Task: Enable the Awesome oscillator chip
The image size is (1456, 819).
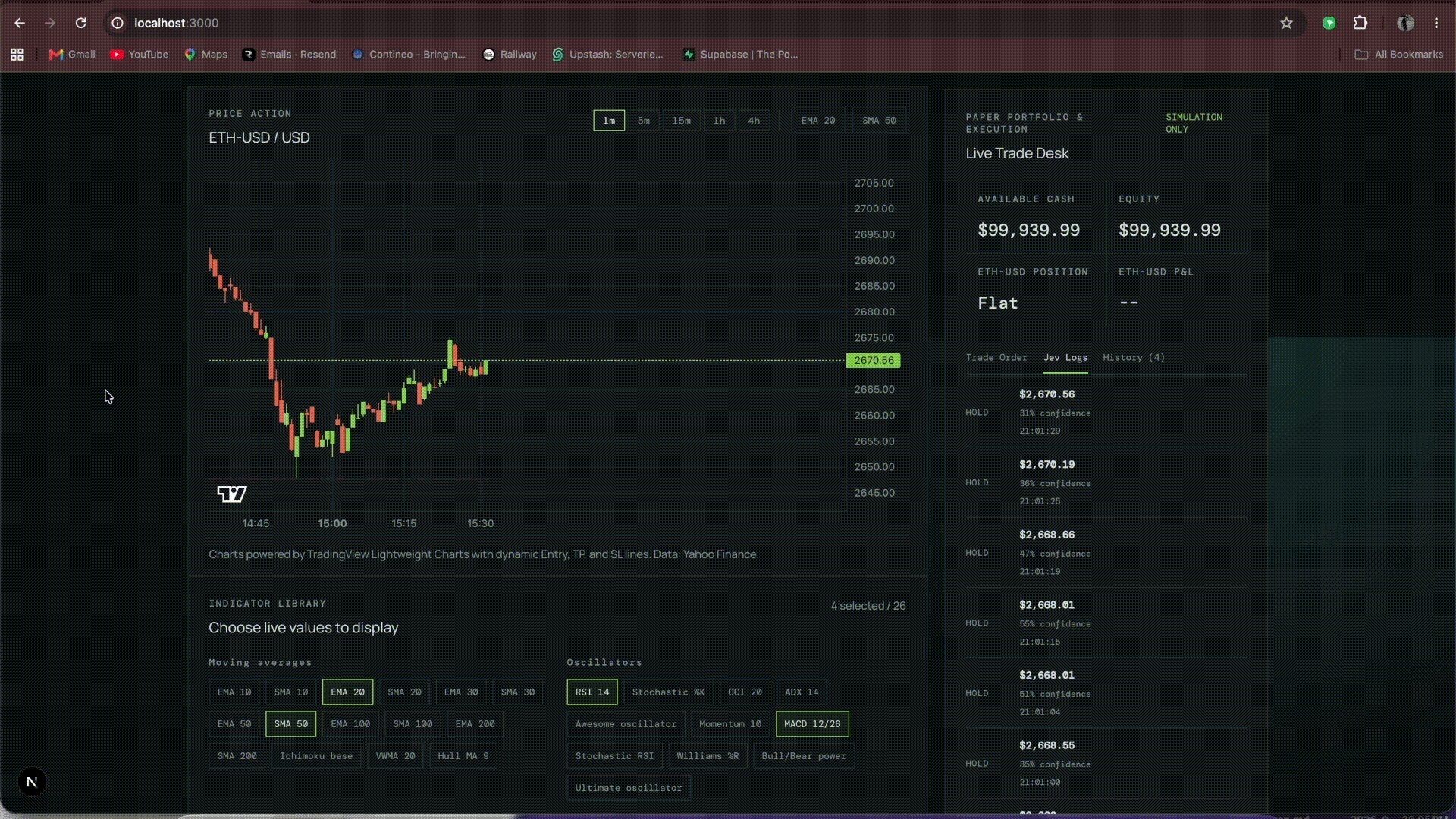Action: [626, 724]
